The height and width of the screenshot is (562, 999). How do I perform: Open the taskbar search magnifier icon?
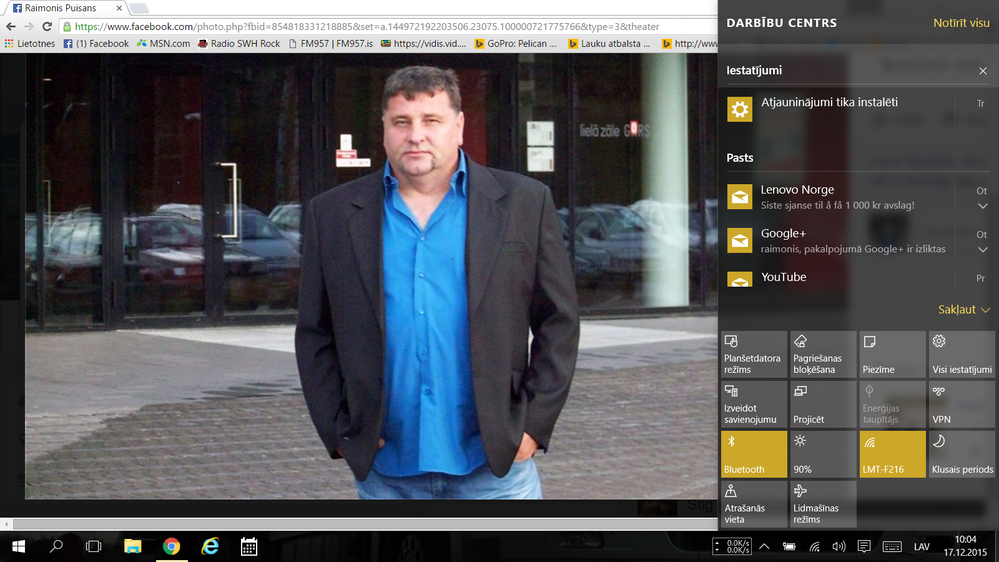pyautogui.click(x=56, y=546)
